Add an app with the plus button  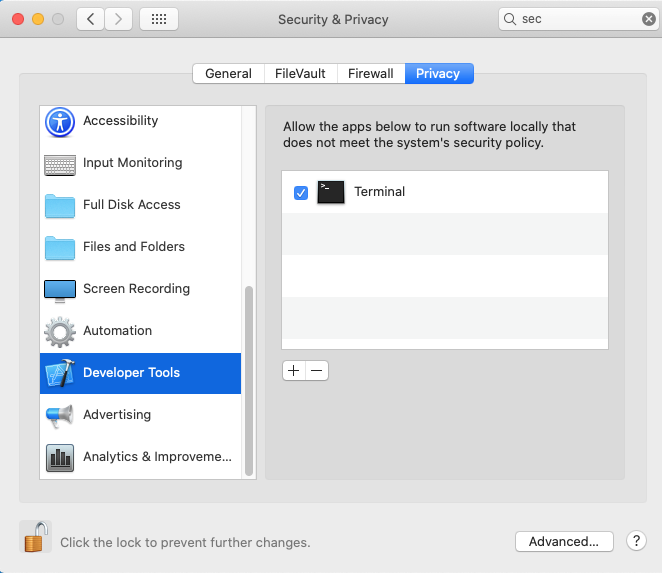[293, 371]
